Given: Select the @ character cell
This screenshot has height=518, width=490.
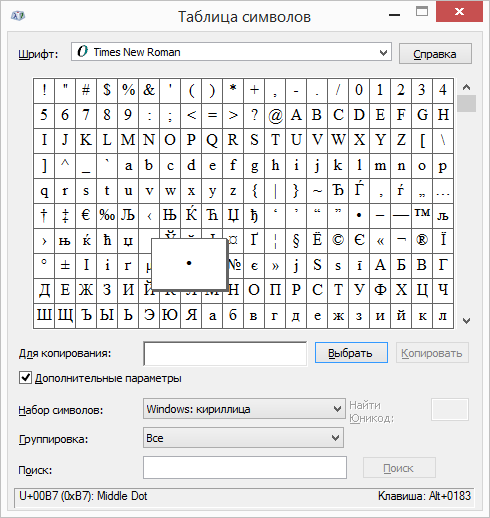Looking at the screenshot, I should (275, 116).
